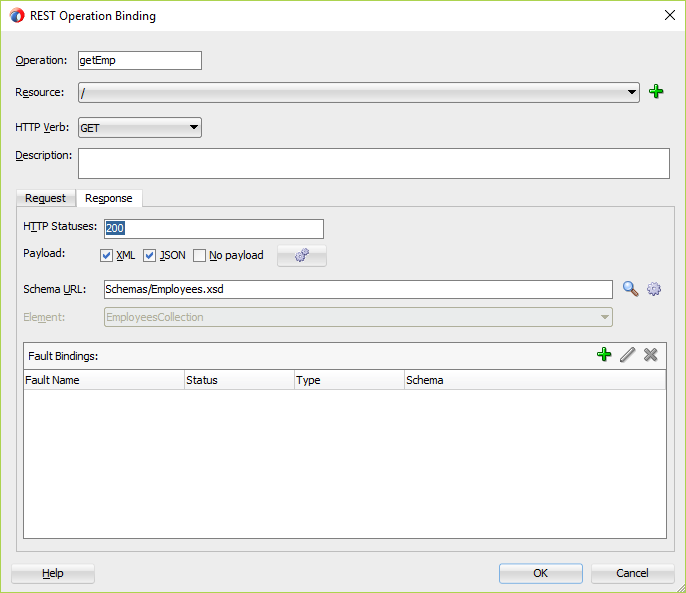The height and width of the screenshot is (593, 686).
Task: Click the green plus icon next to Resource
Action: pos(656,91)
